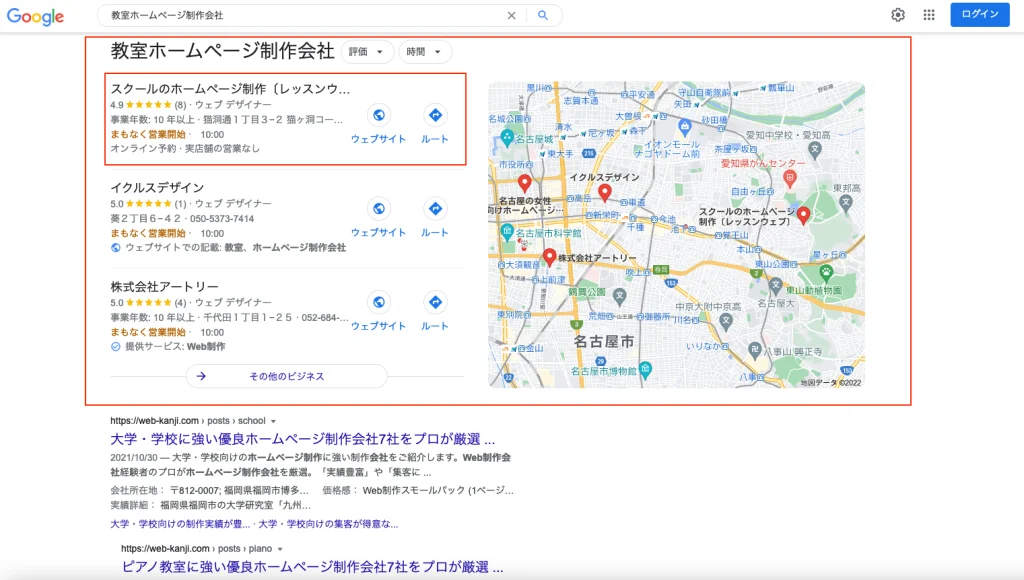Open dropdown arrow beside web-kanji.com posts school

pyautogui.click(x=273, y=421)
